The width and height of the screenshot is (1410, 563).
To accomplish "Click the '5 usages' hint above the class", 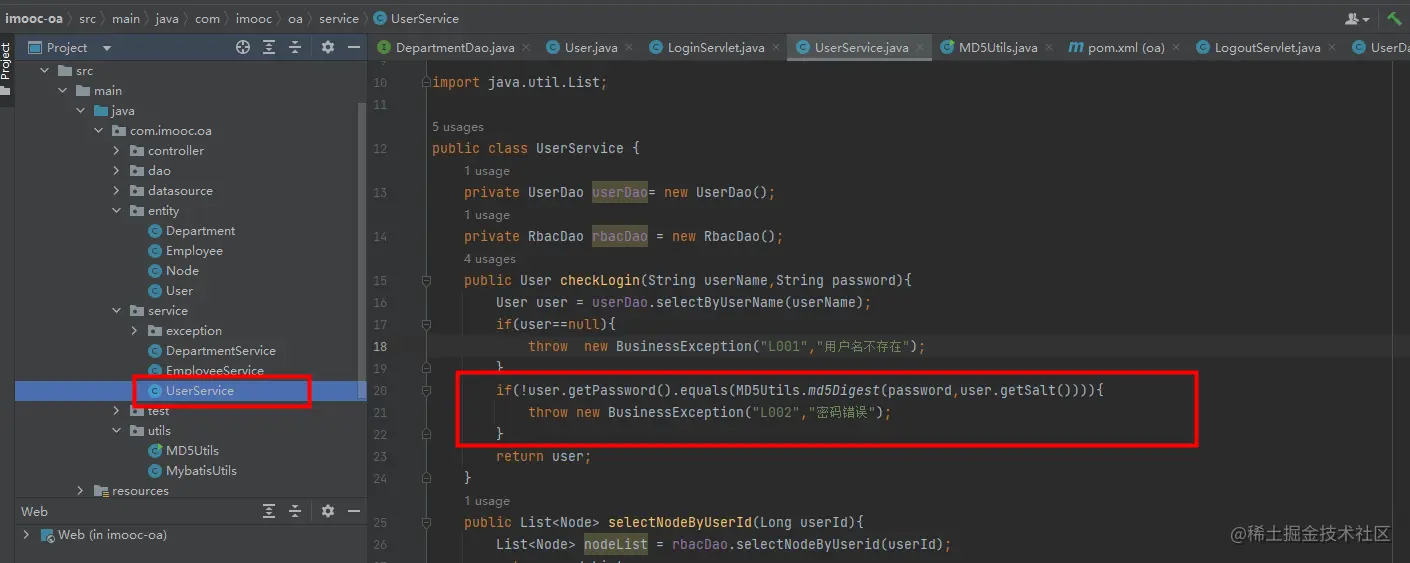I will tap(458, 127).
